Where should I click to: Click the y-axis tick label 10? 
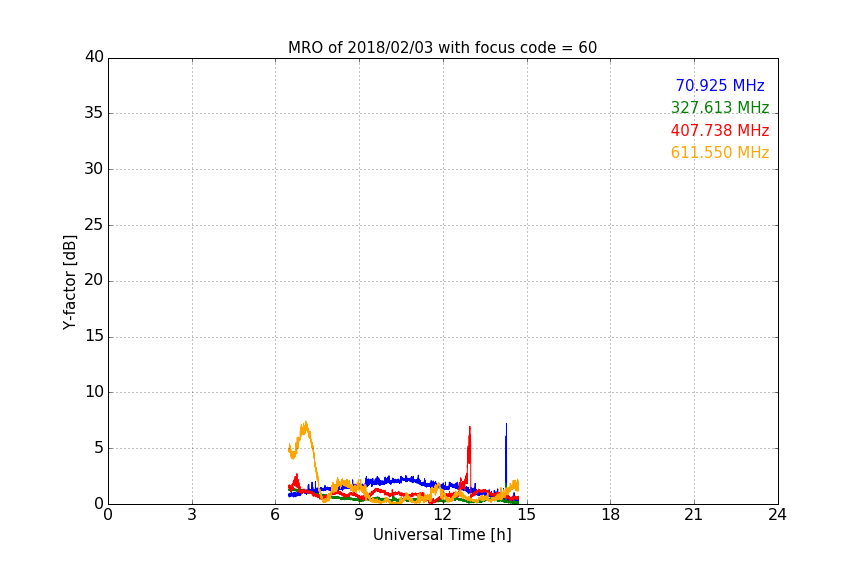pyautogui.click(x=94, y=392)
